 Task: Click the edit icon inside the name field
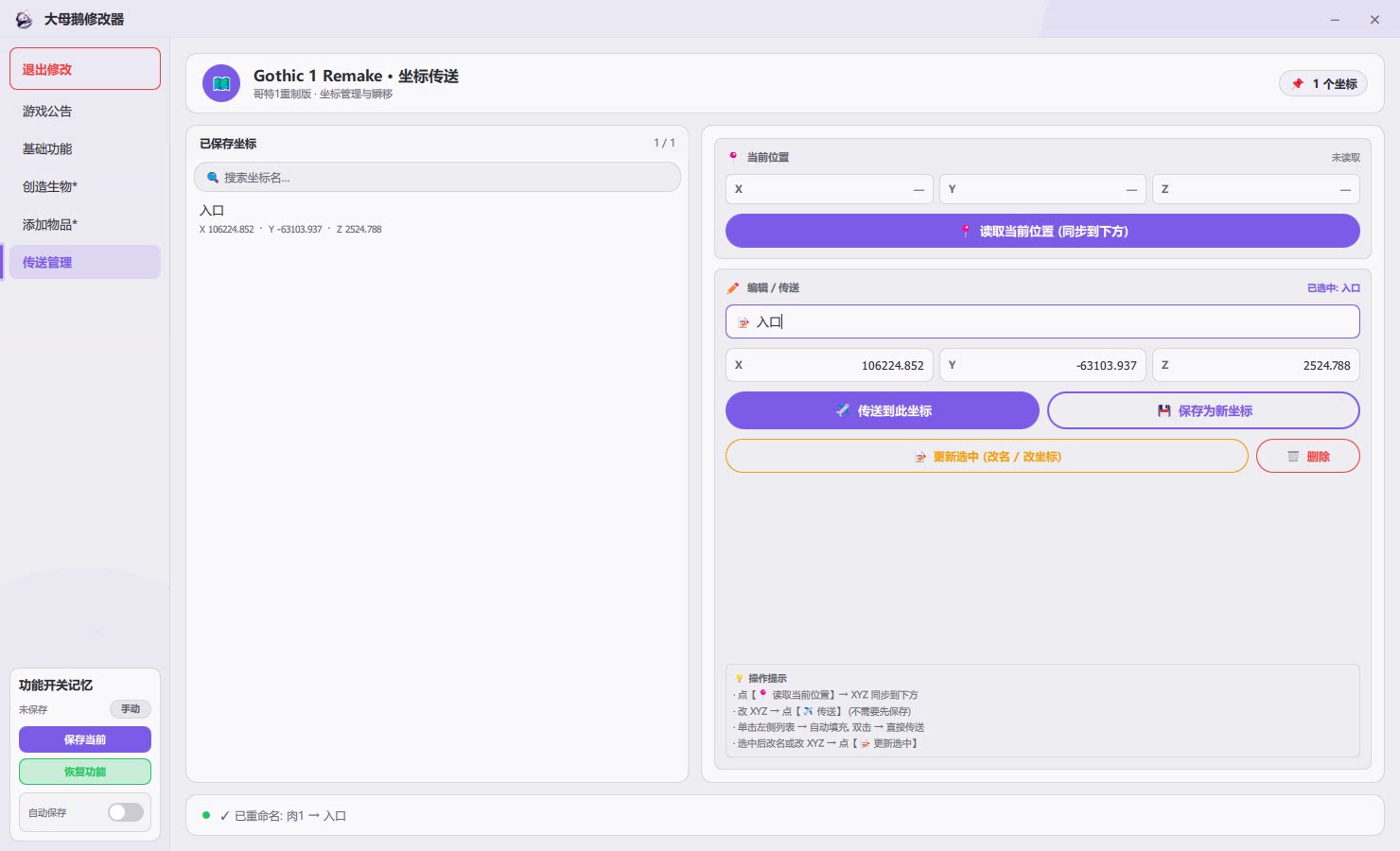(x=744, y=322)
